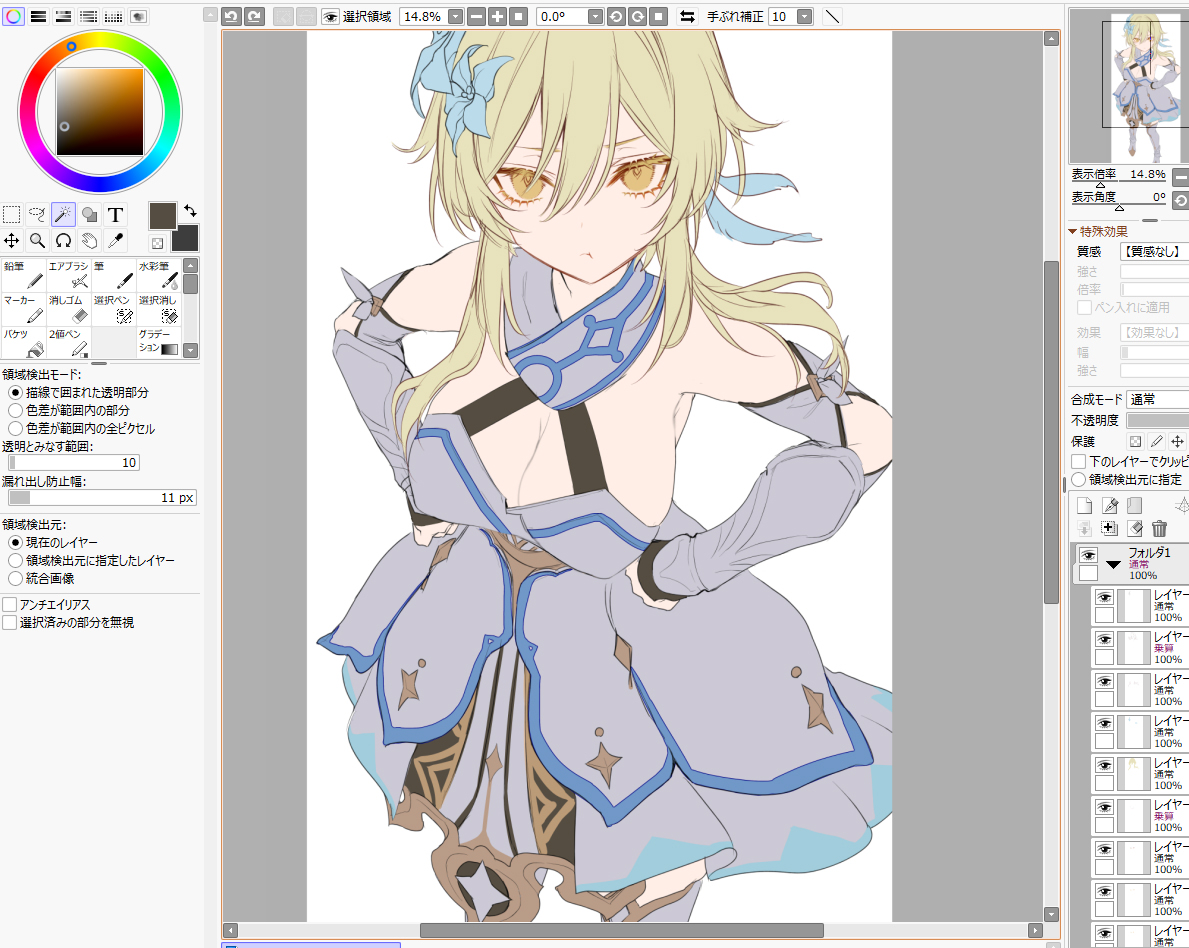Pick the eyedropper color picker tool

point(116,240)
